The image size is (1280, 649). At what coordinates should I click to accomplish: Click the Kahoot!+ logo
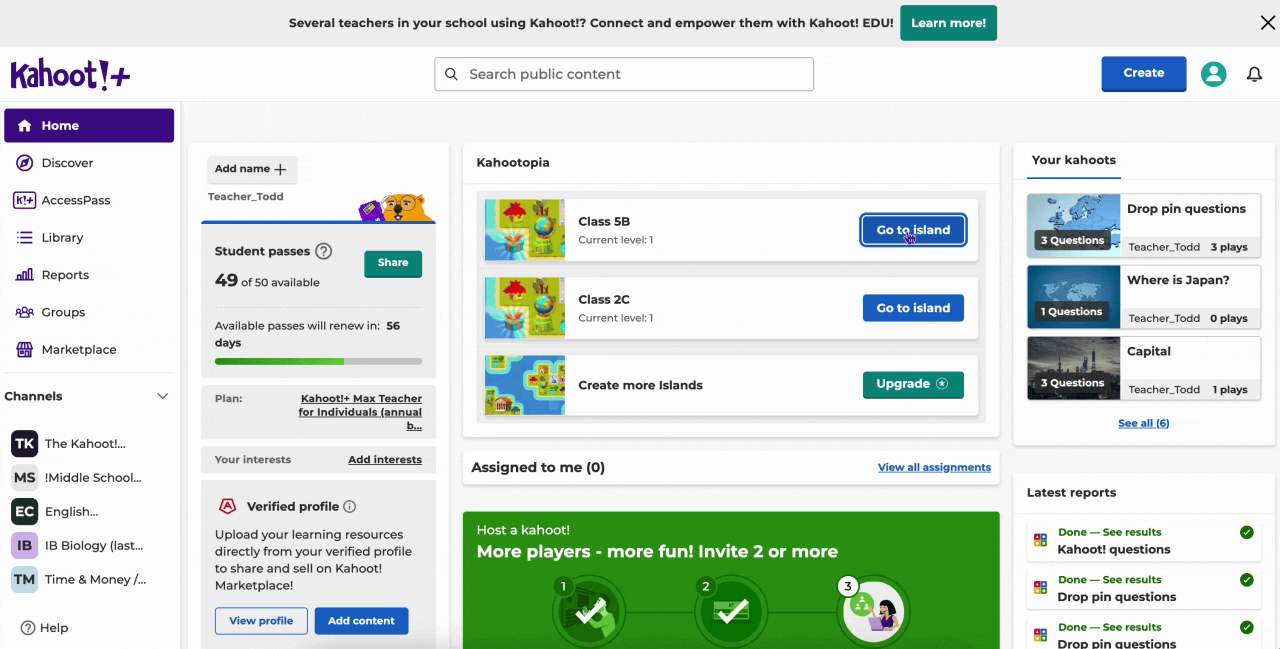[70, 75]
